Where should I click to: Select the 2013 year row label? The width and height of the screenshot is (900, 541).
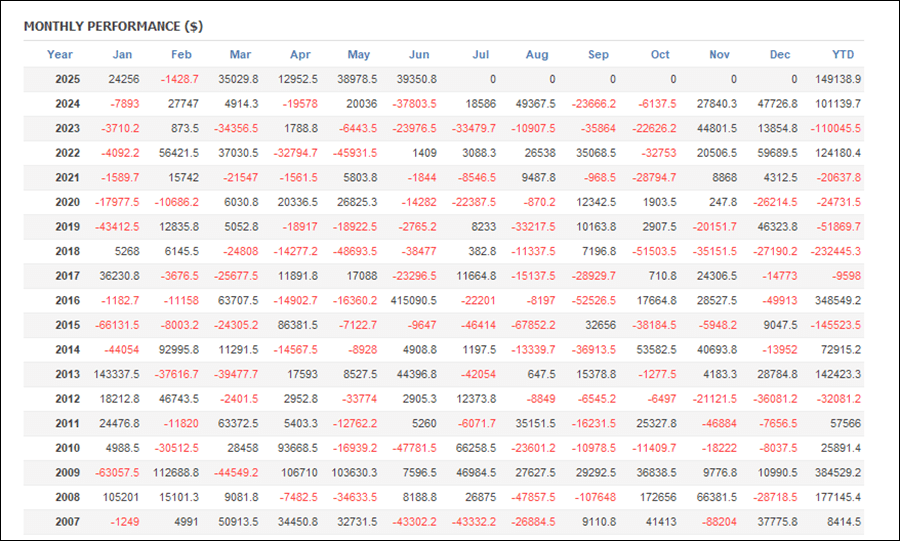pyautogui.click(x=68, y=375)
